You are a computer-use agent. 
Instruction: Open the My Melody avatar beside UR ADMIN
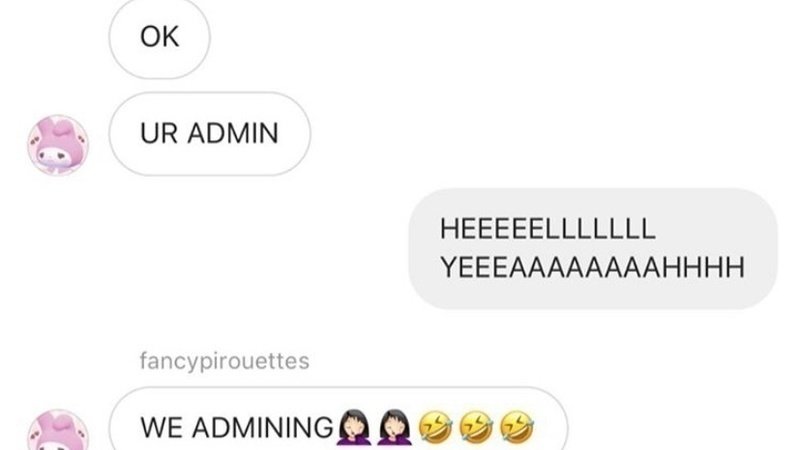pyautogui.click(x=58, y=145)
